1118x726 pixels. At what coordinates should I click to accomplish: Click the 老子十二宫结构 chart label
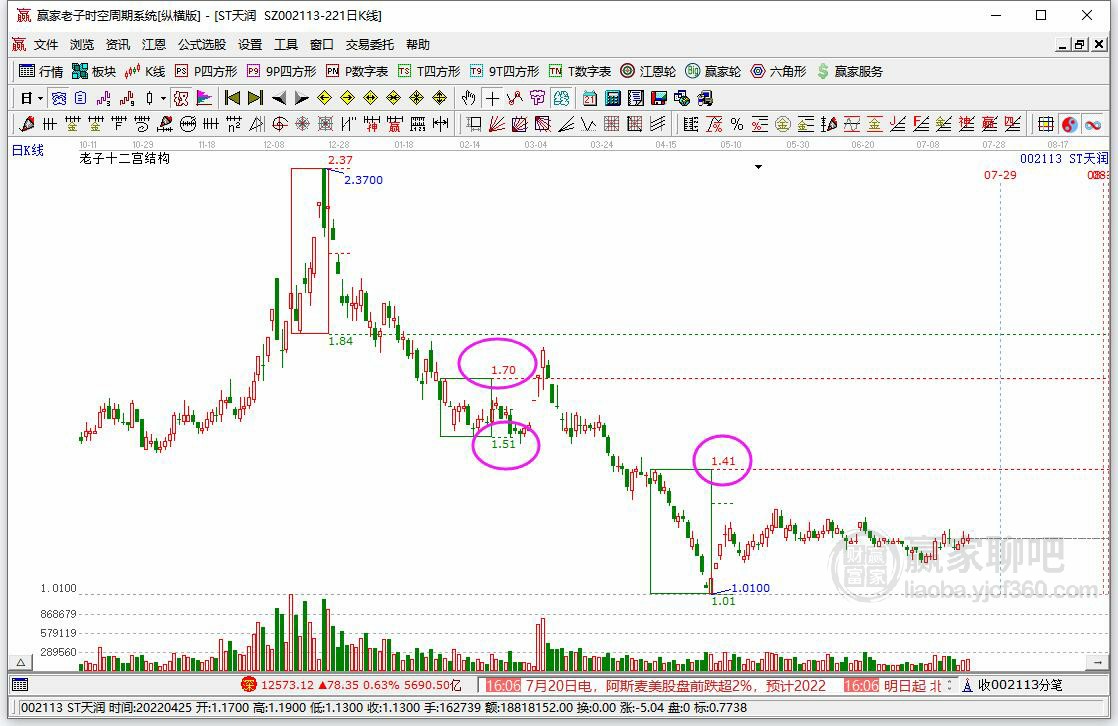pyautogui.click(x=124, y=158)
